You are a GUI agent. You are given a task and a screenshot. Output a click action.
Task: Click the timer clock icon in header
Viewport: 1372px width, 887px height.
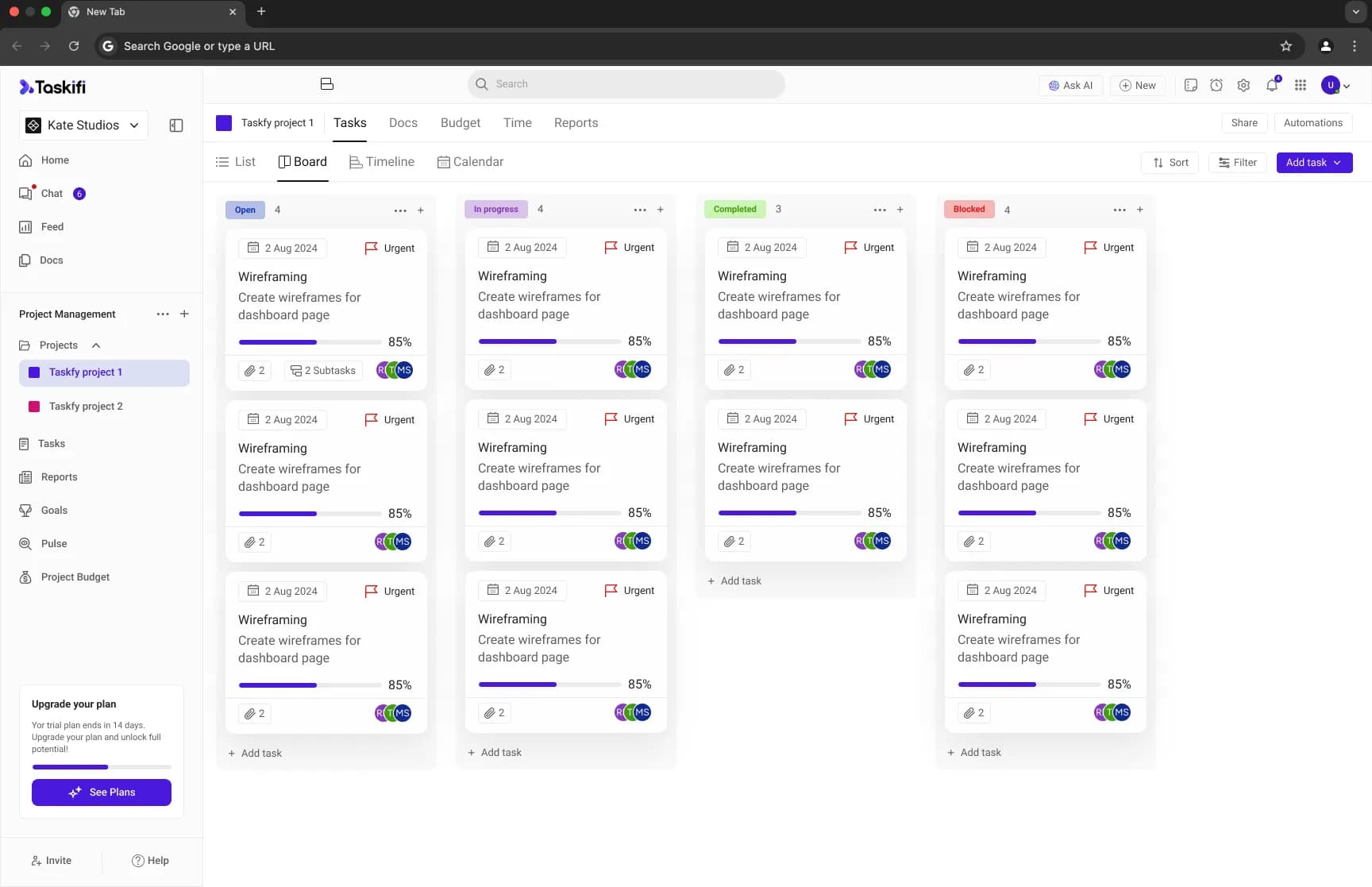click(x=1216, y=85)
